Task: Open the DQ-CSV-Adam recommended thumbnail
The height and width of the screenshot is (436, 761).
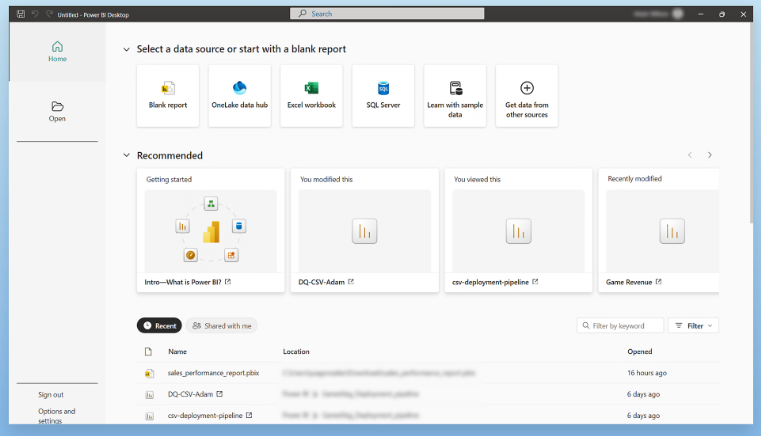Action: [x=364, y=231]
